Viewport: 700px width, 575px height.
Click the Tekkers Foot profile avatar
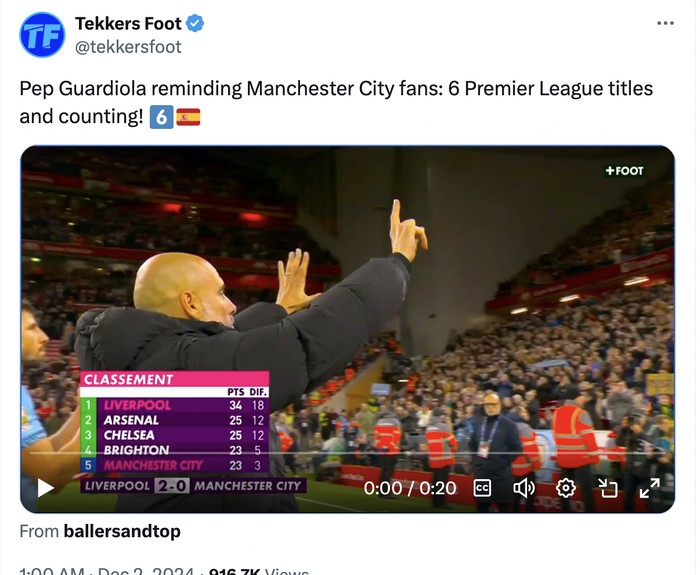(42, 35)
